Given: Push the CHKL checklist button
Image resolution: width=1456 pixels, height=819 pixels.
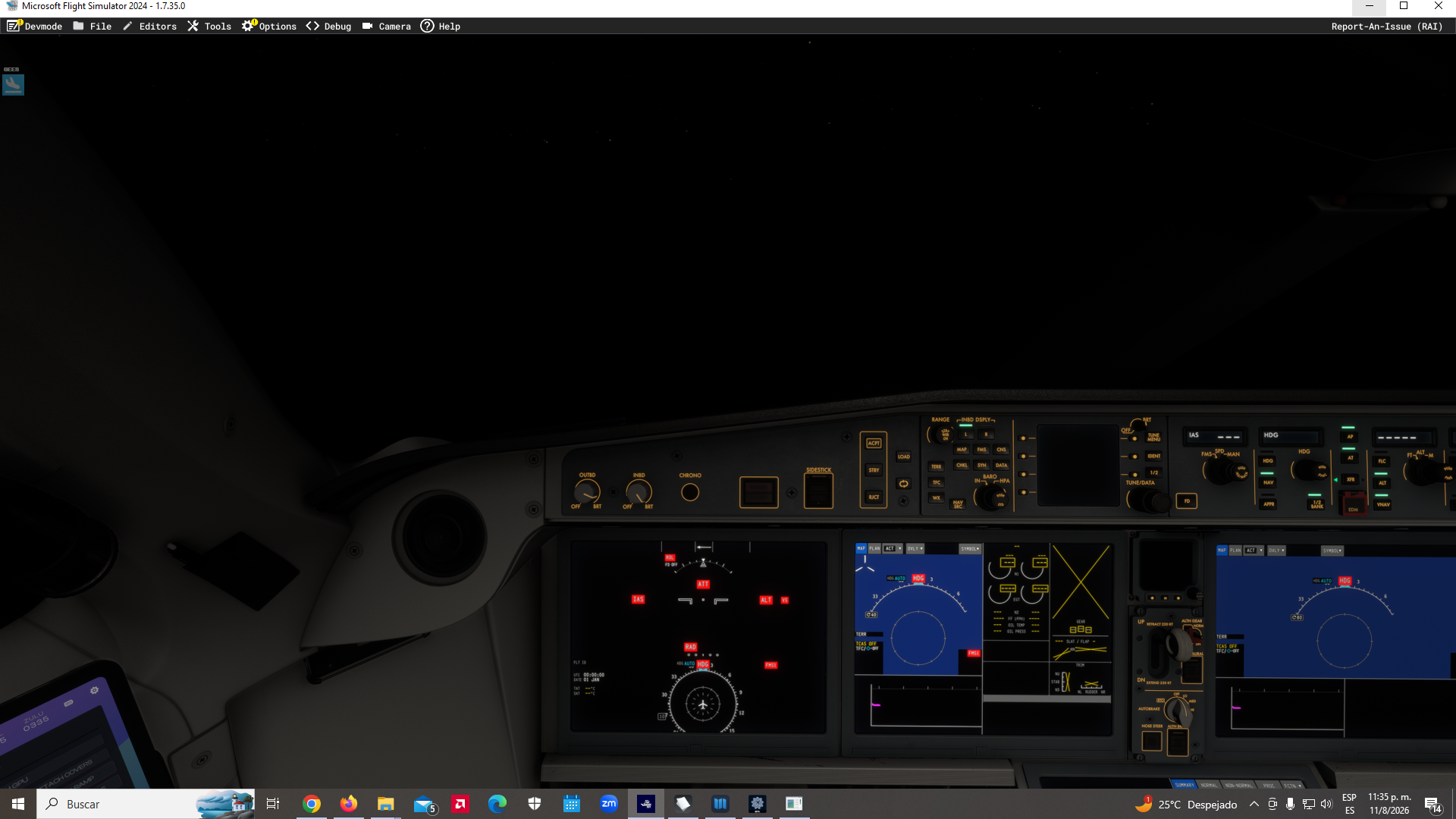Looking at the screenshot, I should [x=962, y=466].
